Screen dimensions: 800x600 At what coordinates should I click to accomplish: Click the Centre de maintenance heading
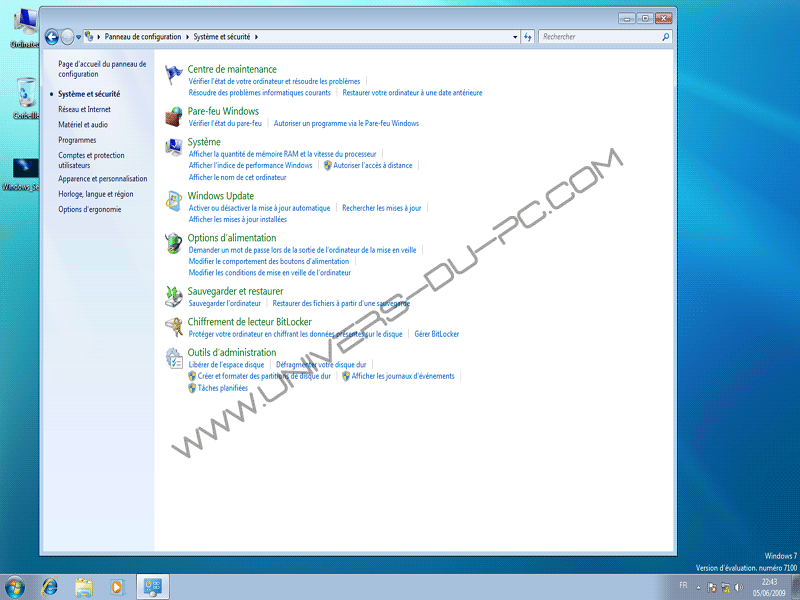tap(232, 69)
